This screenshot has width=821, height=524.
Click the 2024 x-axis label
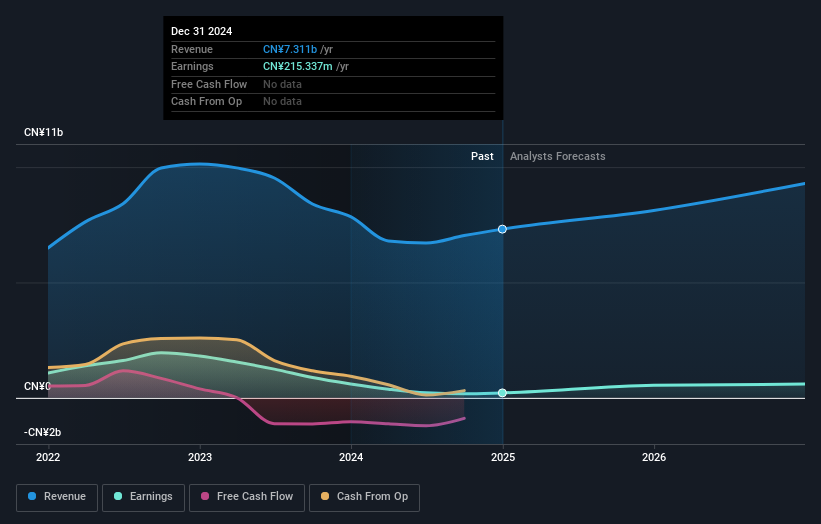click(x=351, y=457)
